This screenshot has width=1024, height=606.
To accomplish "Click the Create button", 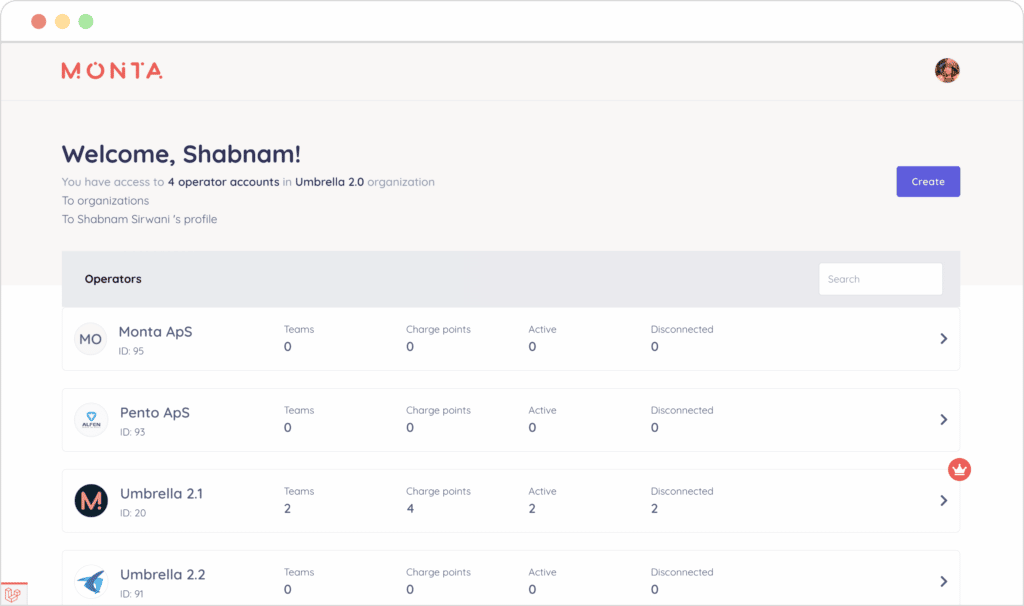I will coord(928,182).
